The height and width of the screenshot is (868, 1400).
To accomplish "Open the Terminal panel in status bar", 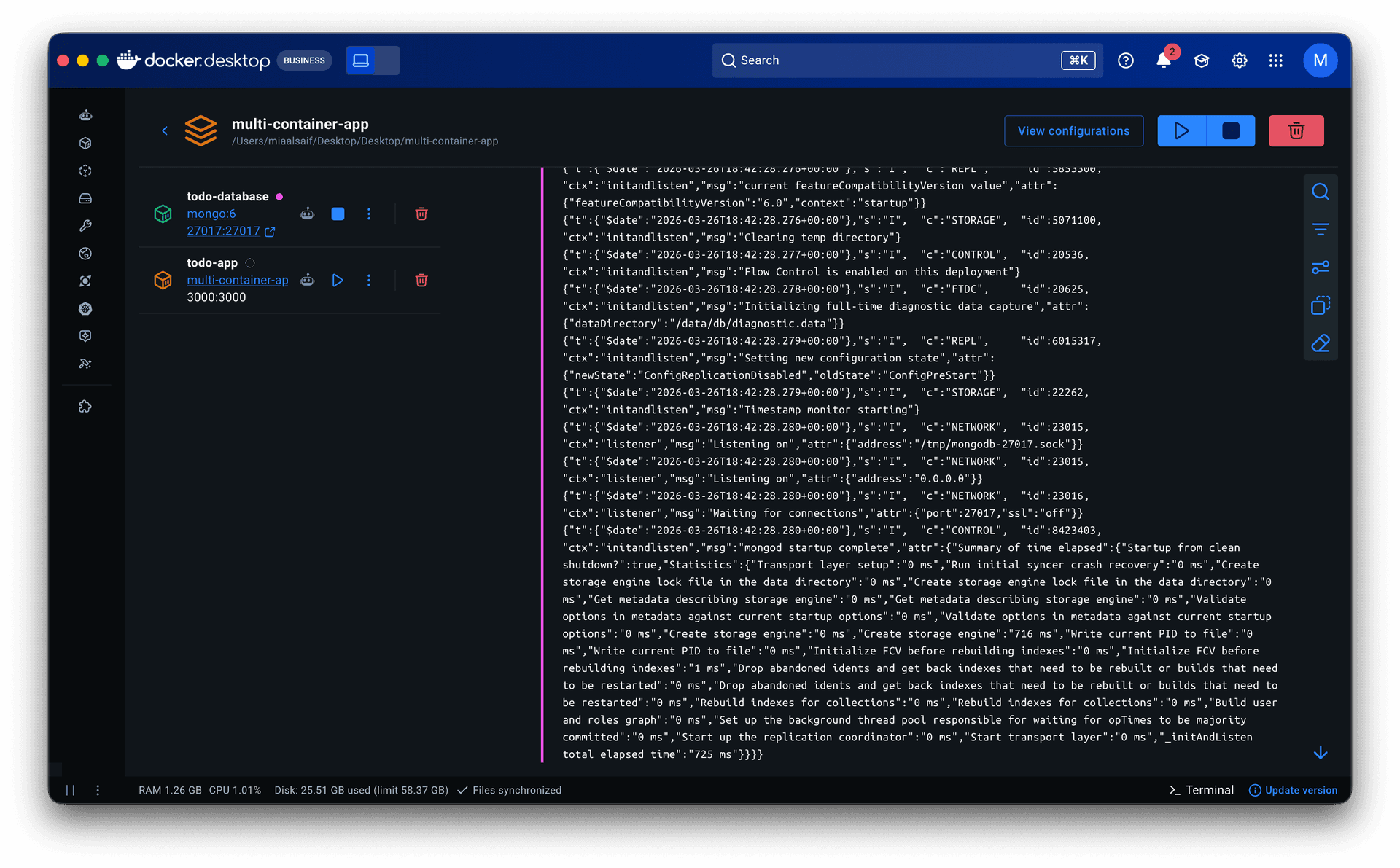I will [1201, 790].
